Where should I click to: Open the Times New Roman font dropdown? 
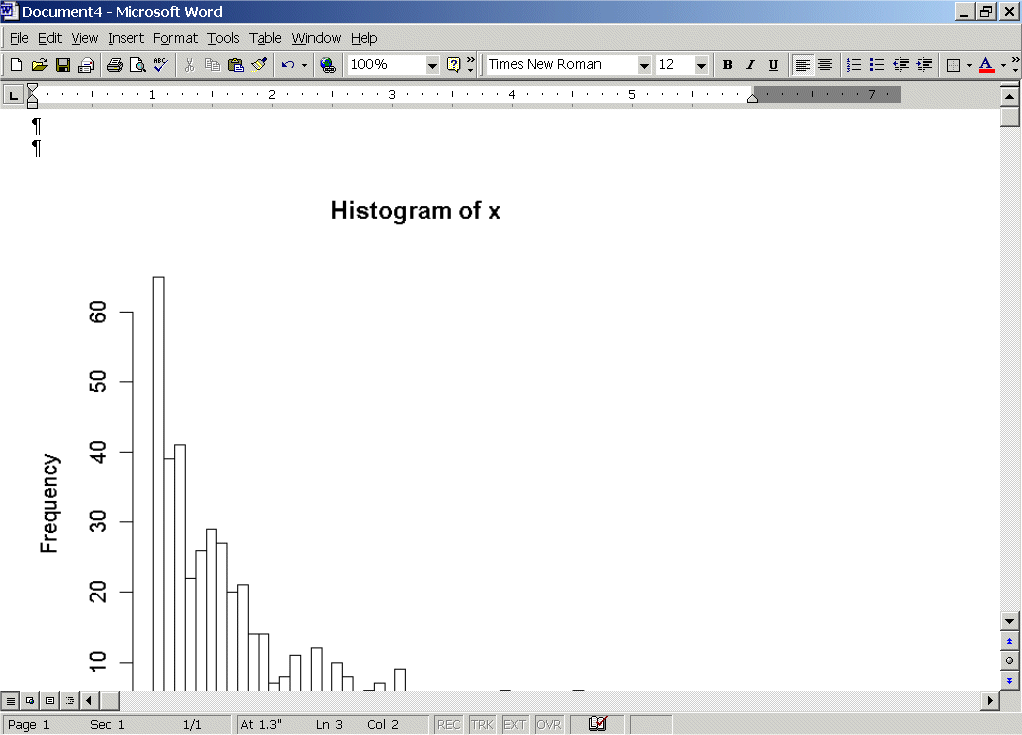644,65
